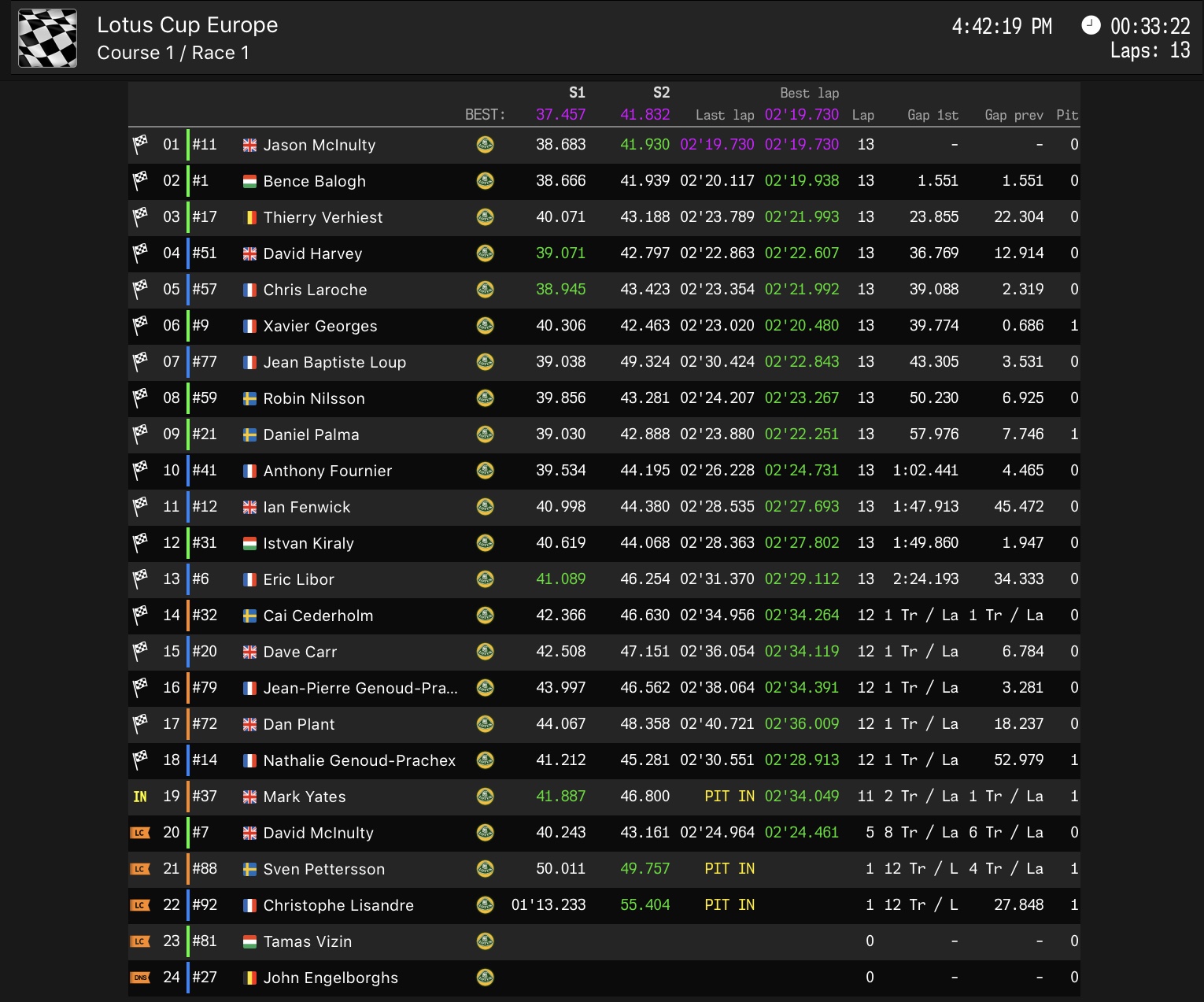
Task: Click the PIT IN status for Mark Yates
Action: tap(729, 796)
